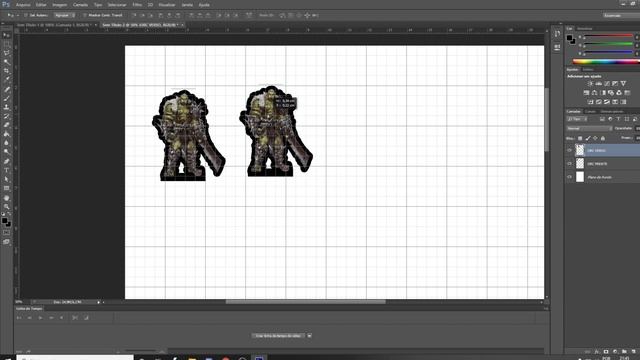Select the Horizontal Type tool
This screenshot has height=360, width=640.
click(x=7, y=170)
